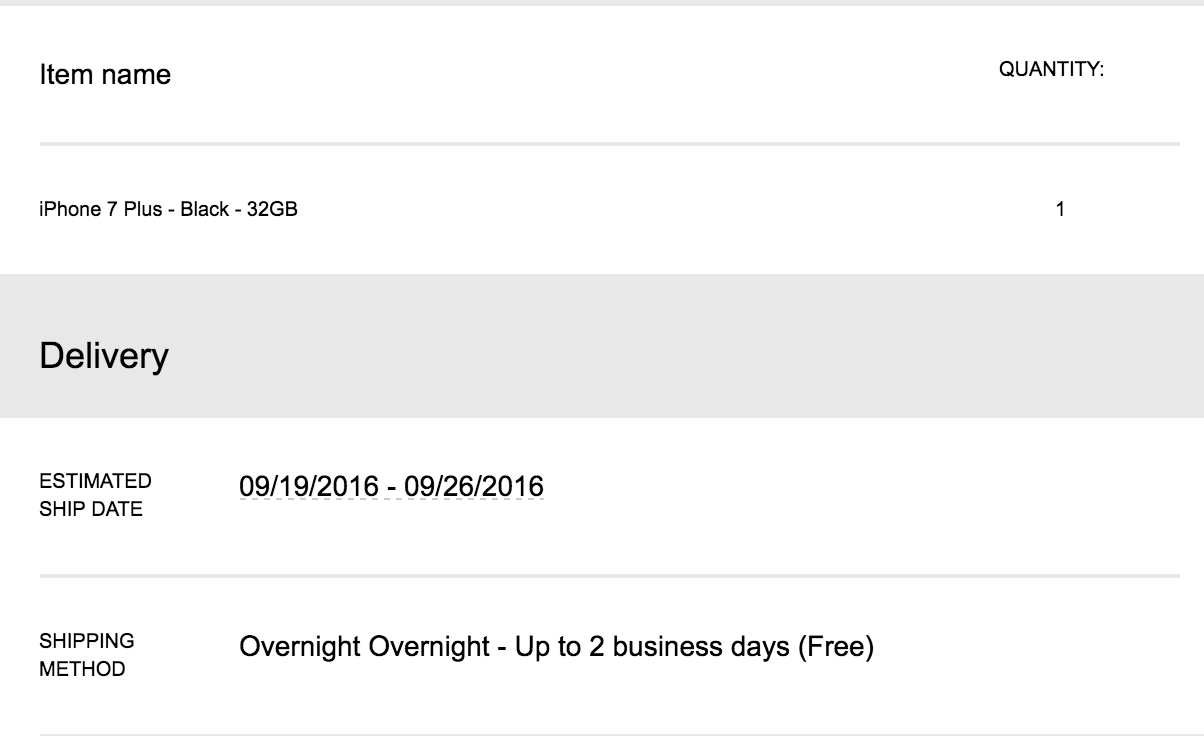This screenshot has width=1204, height=736.
Task: Click the ESTIMATED SHIP DATE label
Action: [95, 495]
